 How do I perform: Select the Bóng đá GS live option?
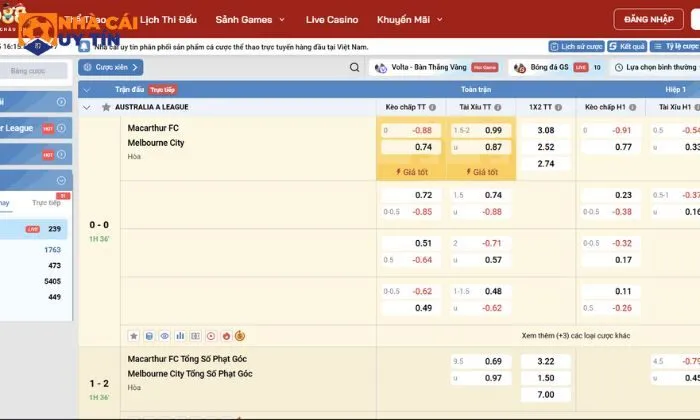click(x=558, y=67)
